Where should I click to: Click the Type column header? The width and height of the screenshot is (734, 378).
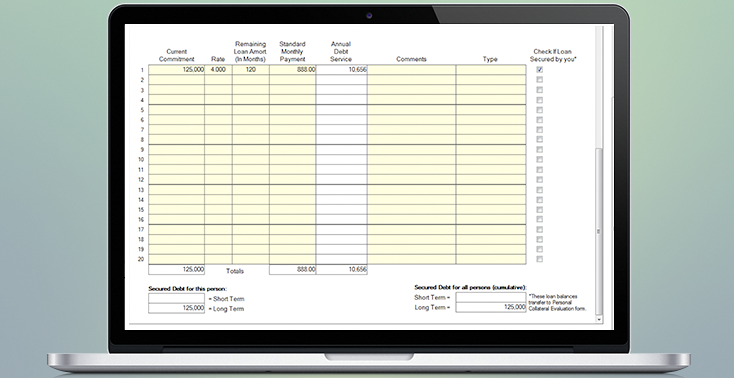(490, 59)
